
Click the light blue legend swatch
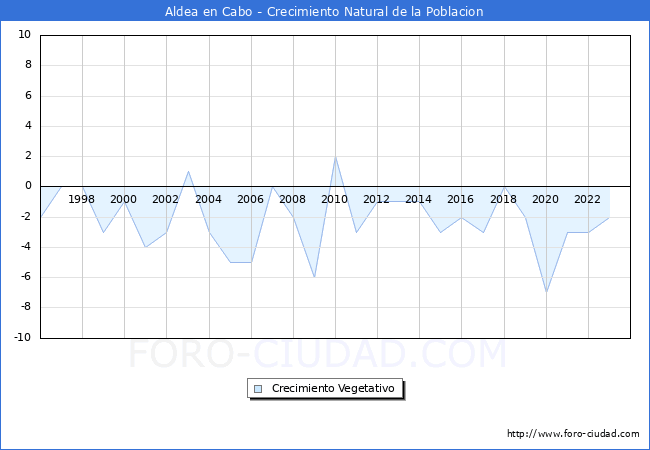[x=258, y=389]
